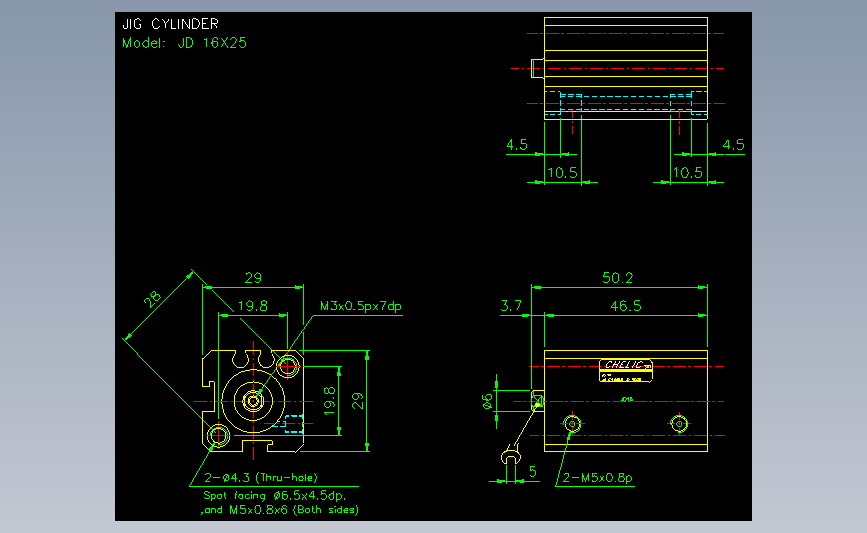Click the 'JIG CYLINDER' title text
Screen dimensions: 867x533
tap(170, 24)
